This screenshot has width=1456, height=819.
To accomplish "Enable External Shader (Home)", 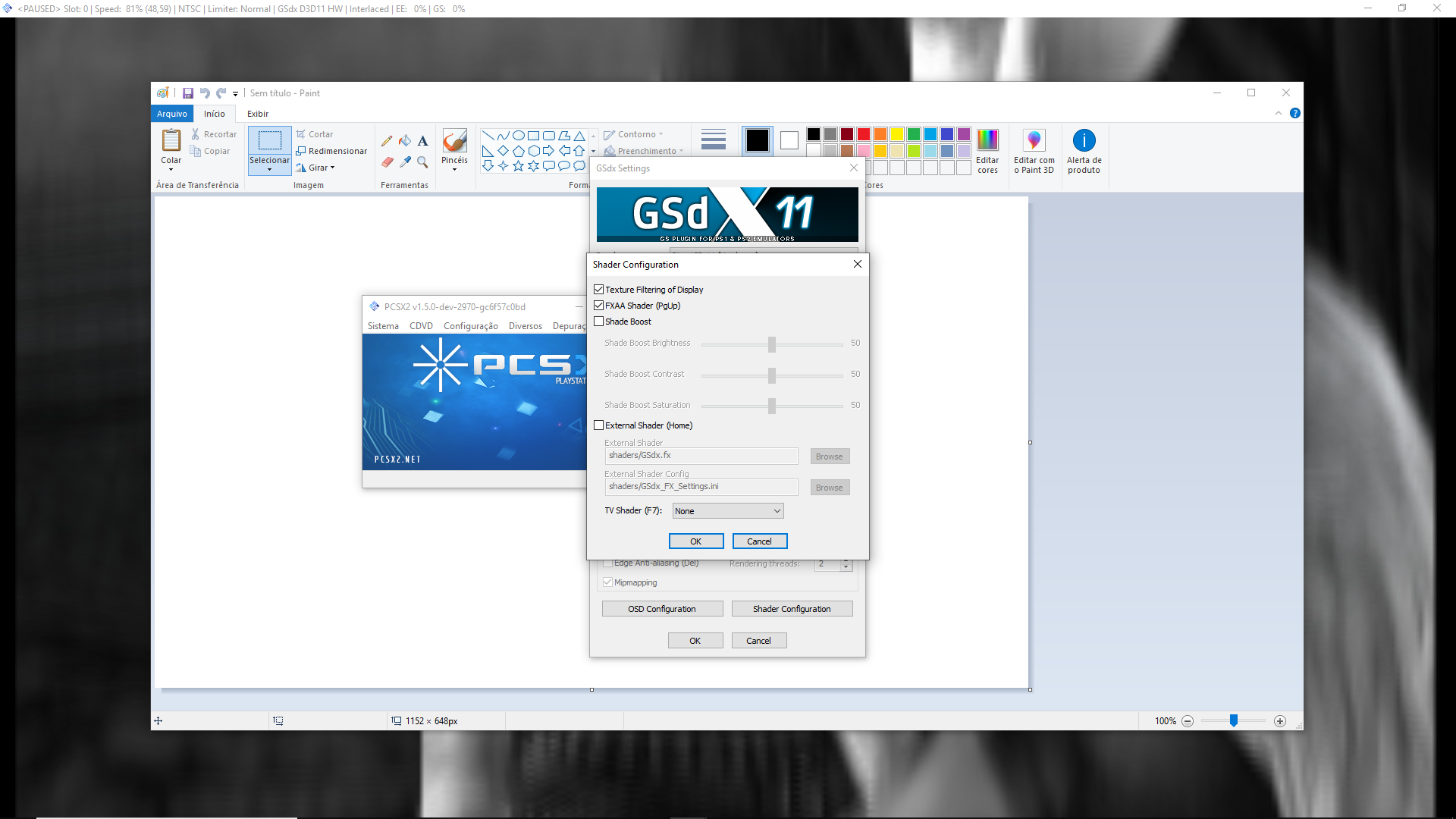I will tap(599, 425).
